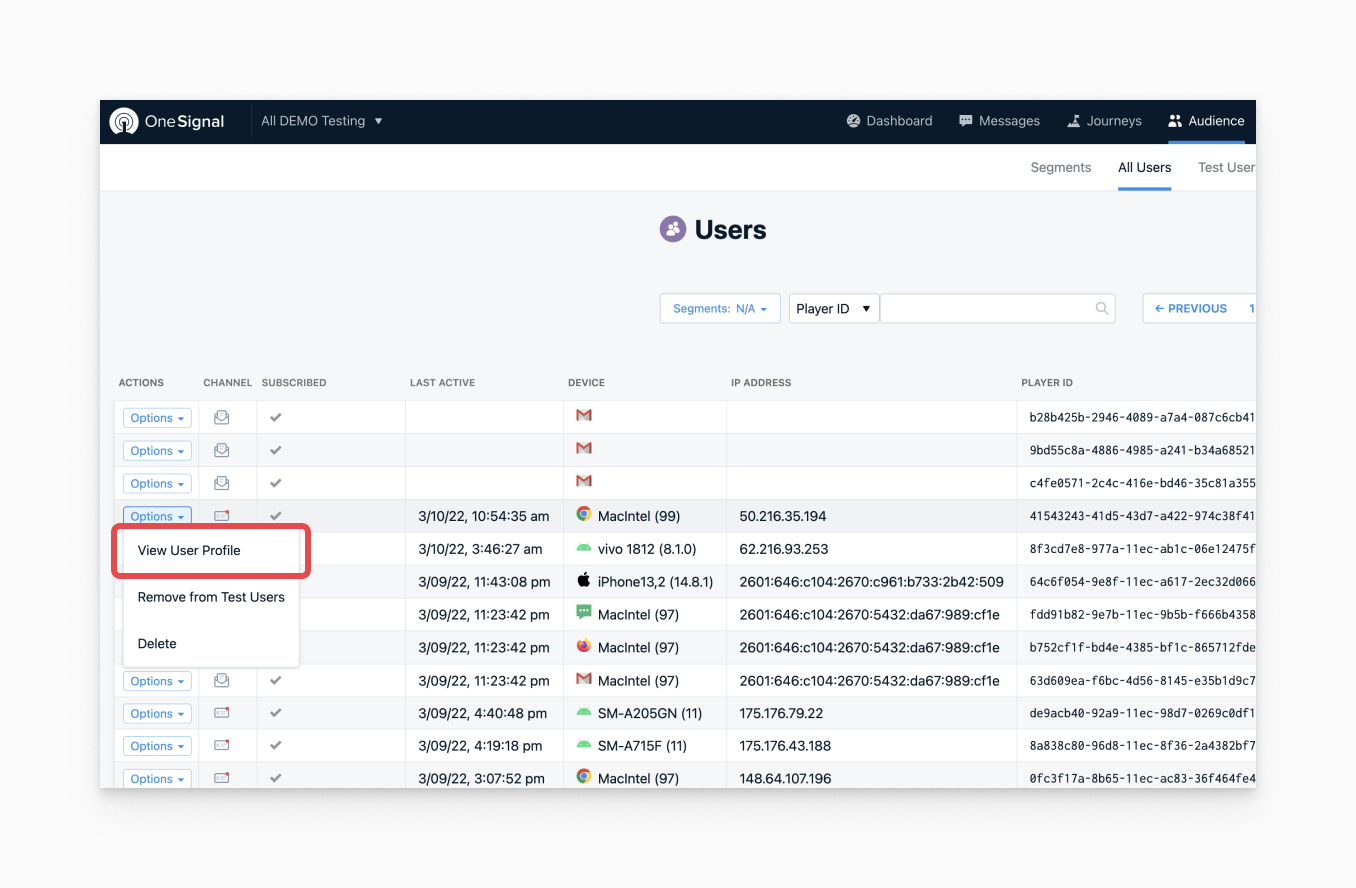This screenshot has height=888, width=1356.
Task: Click IP address 62.216.93.253
Action: tap(782, 549)
